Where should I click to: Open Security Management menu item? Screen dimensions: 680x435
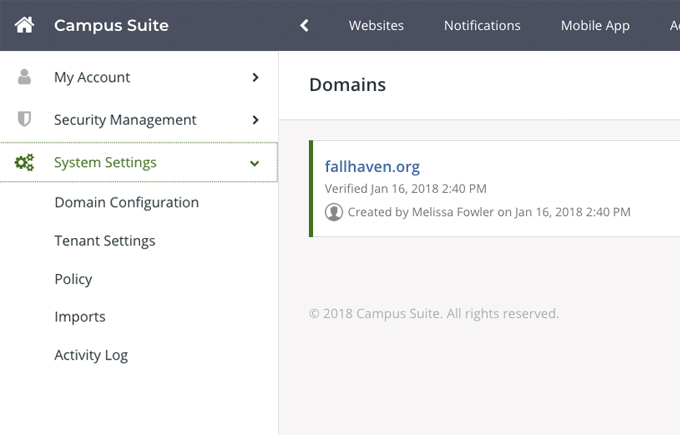139,120
